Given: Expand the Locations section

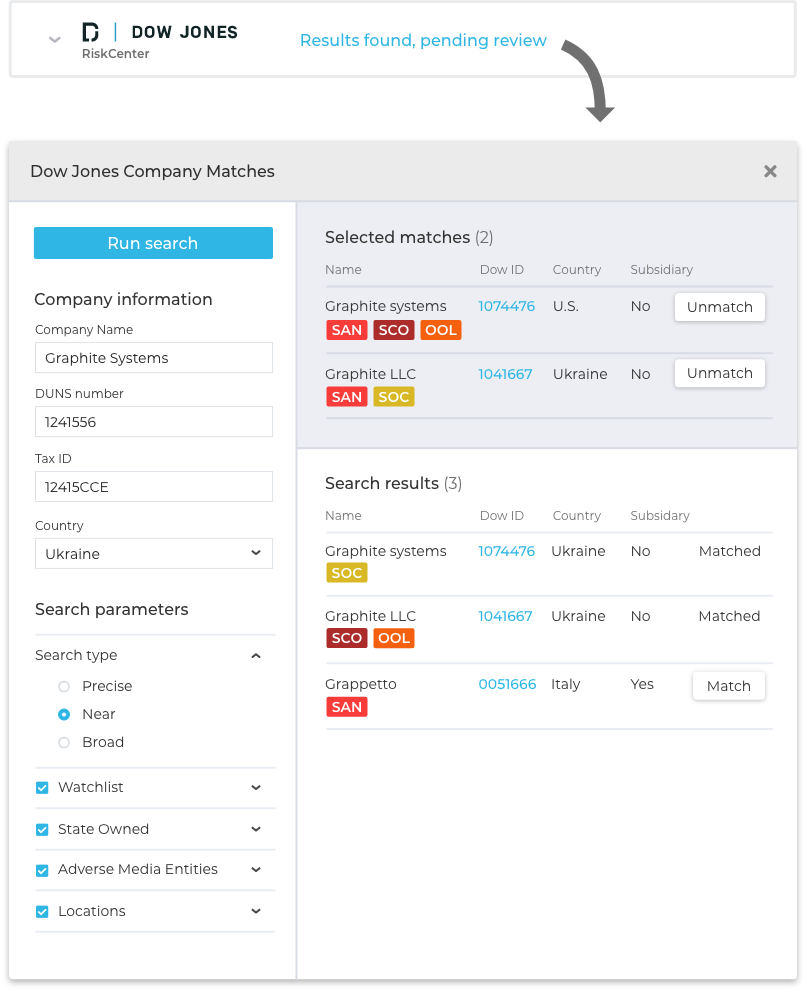Looking at the screenshot, I should coord(256,911).
